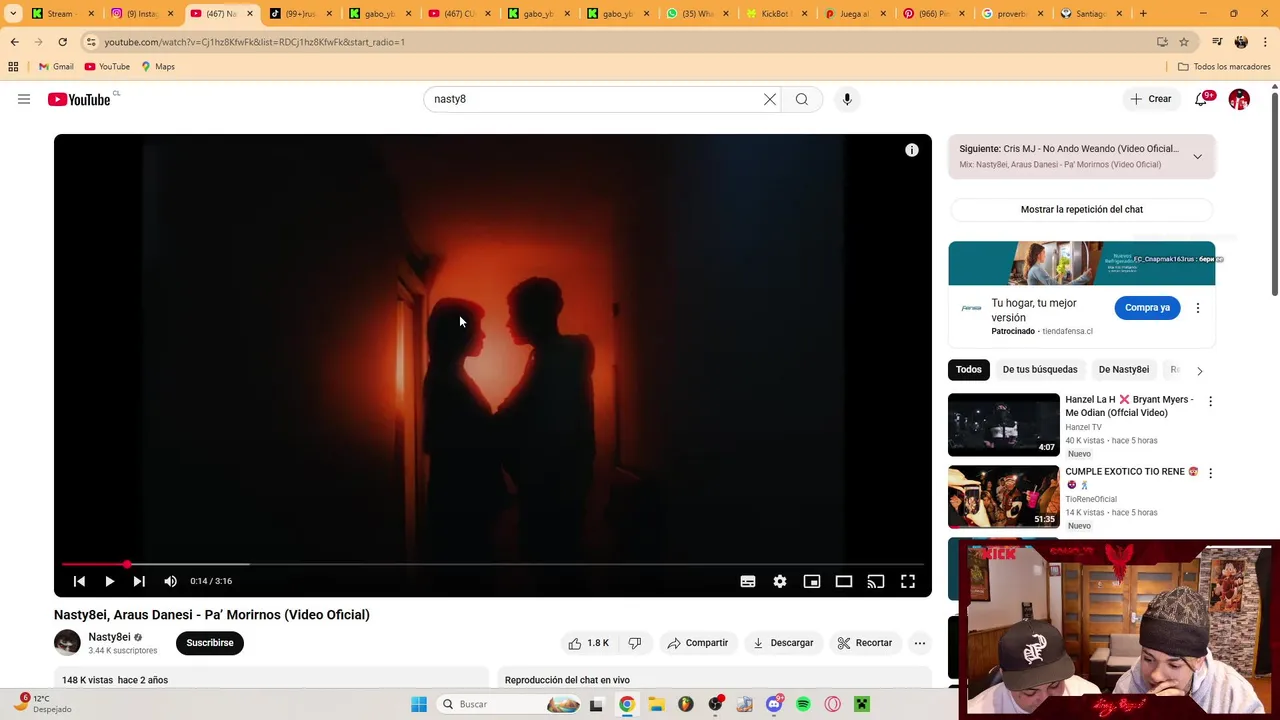Open the Windows Start menu
This screenshot has height=720, width=1280.
point(419,704)
